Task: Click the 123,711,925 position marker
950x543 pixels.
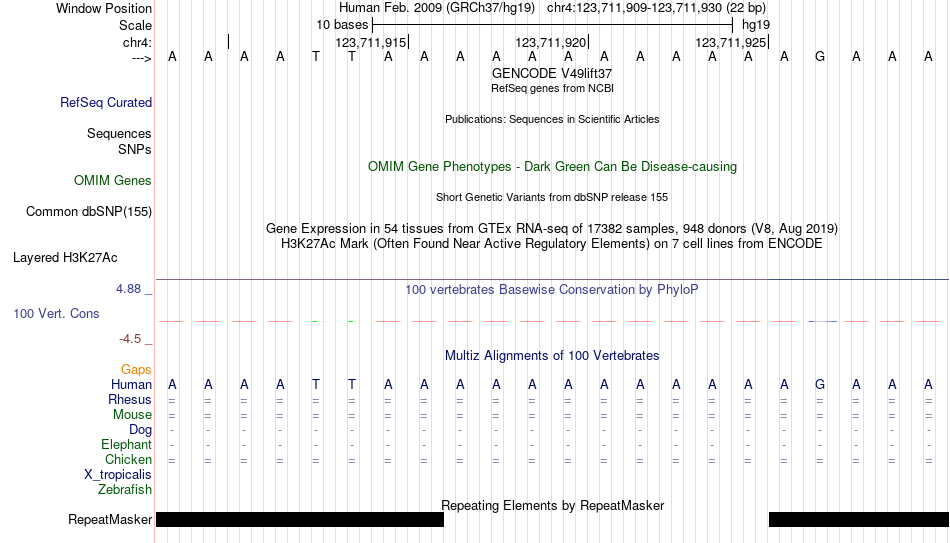Action: (x=731, y=43)
